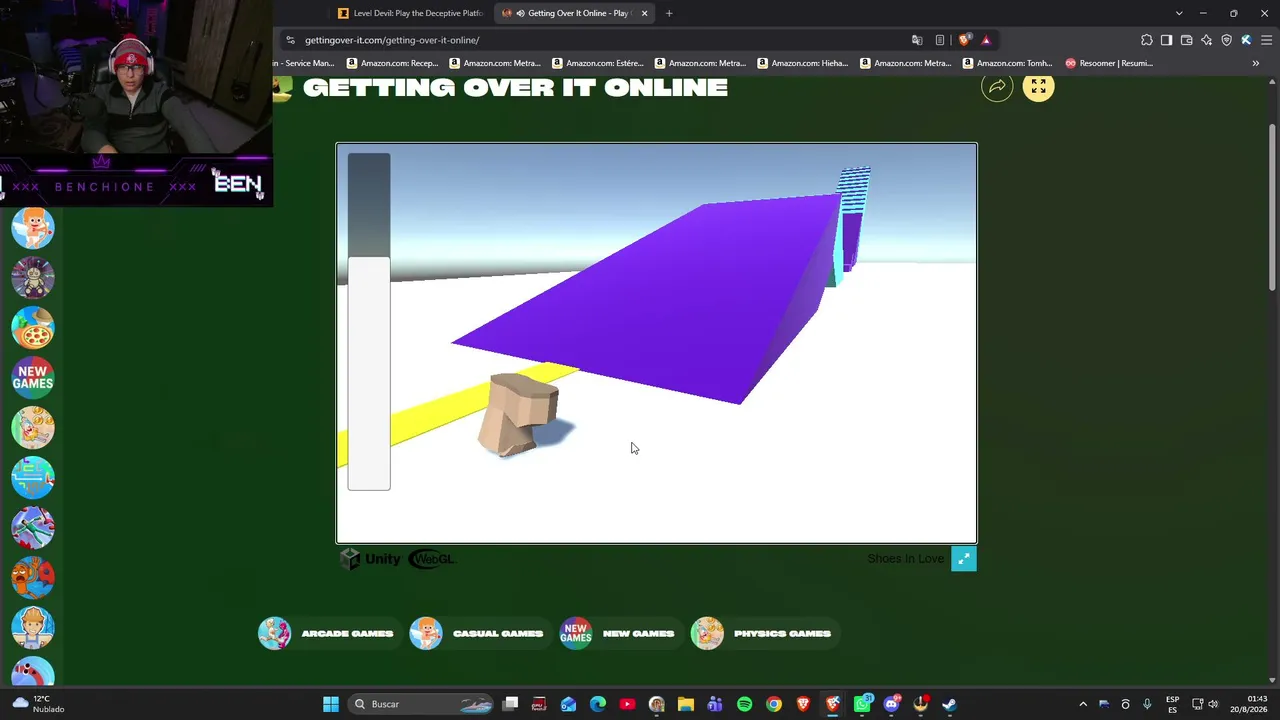This screenshot has height=720, width=1280.
Task: Open the maze game icon in sidebar
Action: pos(33,478)
